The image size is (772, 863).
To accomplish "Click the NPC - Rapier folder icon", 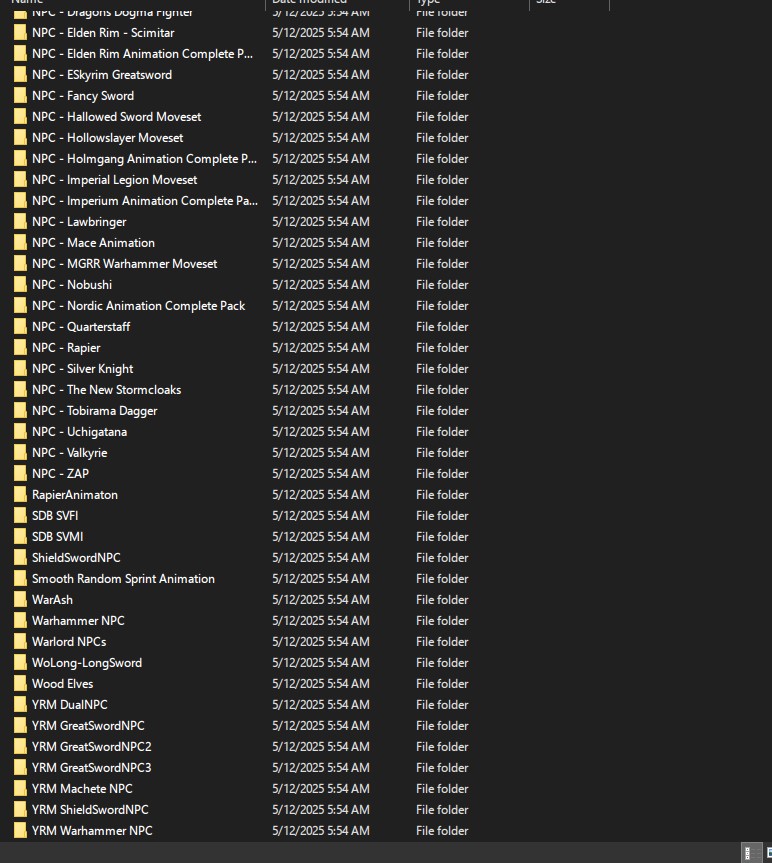I will pos(20,348).
